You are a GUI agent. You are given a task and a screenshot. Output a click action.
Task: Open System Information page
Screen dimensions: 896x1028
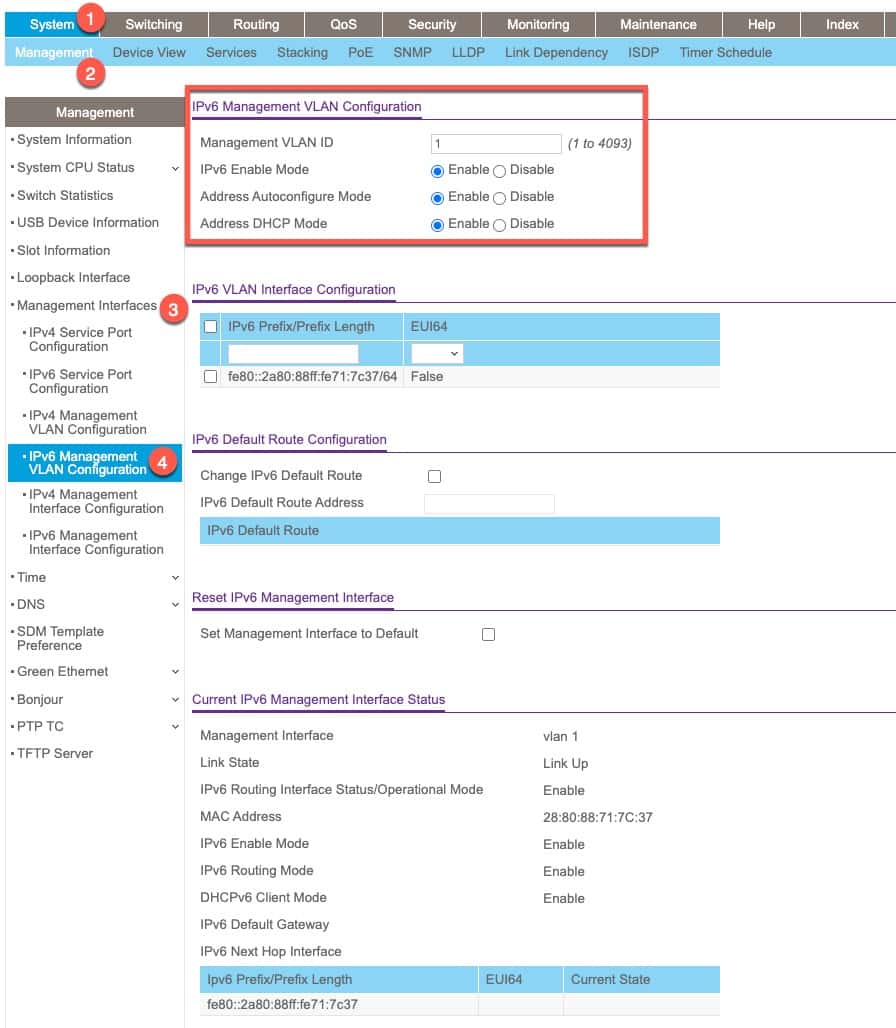pos(74,140)
